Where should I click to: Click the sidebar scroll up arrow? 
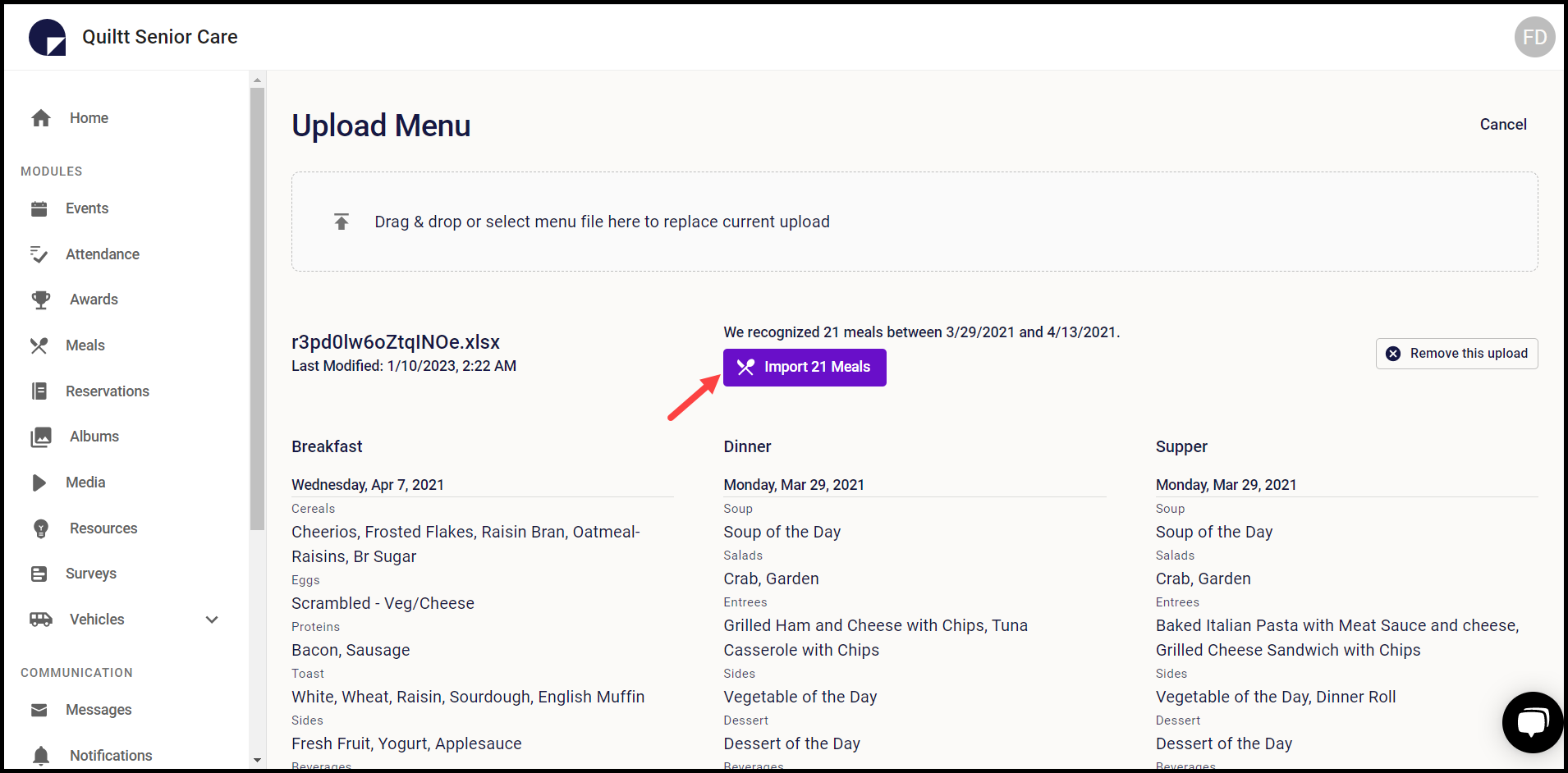click(257, 80)
